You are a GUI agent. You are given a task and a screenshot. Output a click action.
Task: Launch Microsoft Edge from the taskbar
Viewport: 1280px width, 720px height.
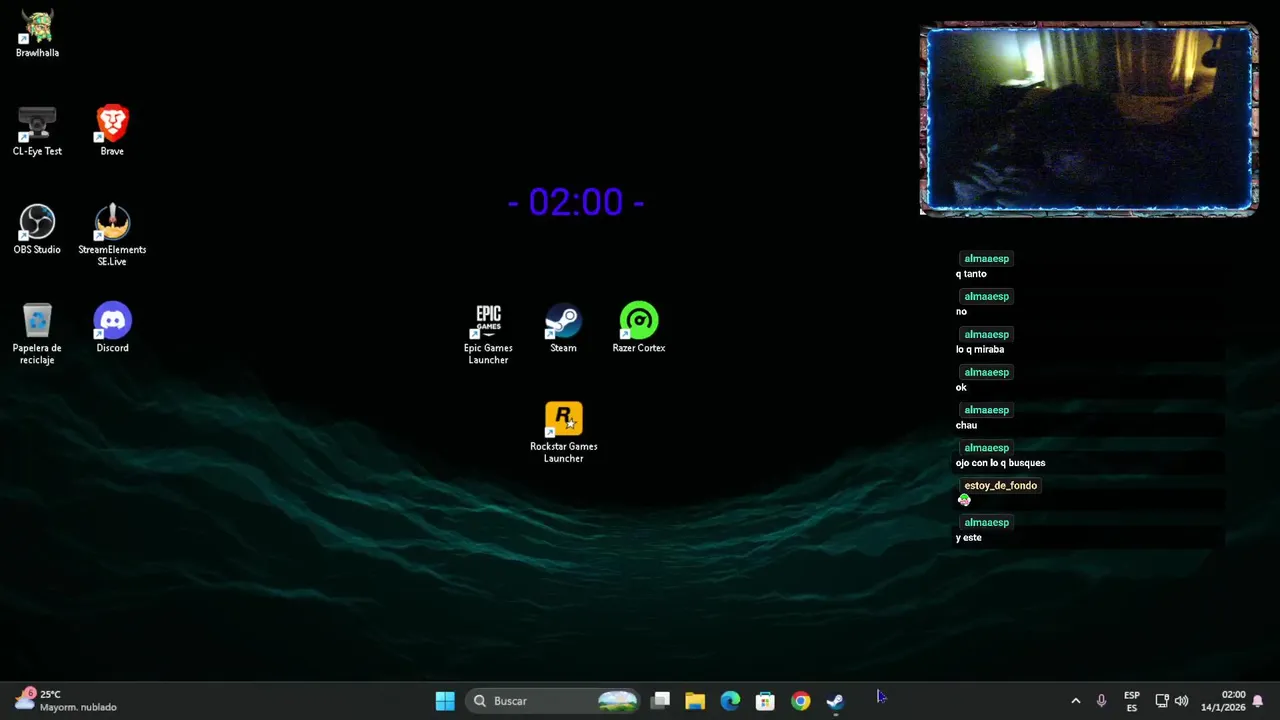click(730, 701)
